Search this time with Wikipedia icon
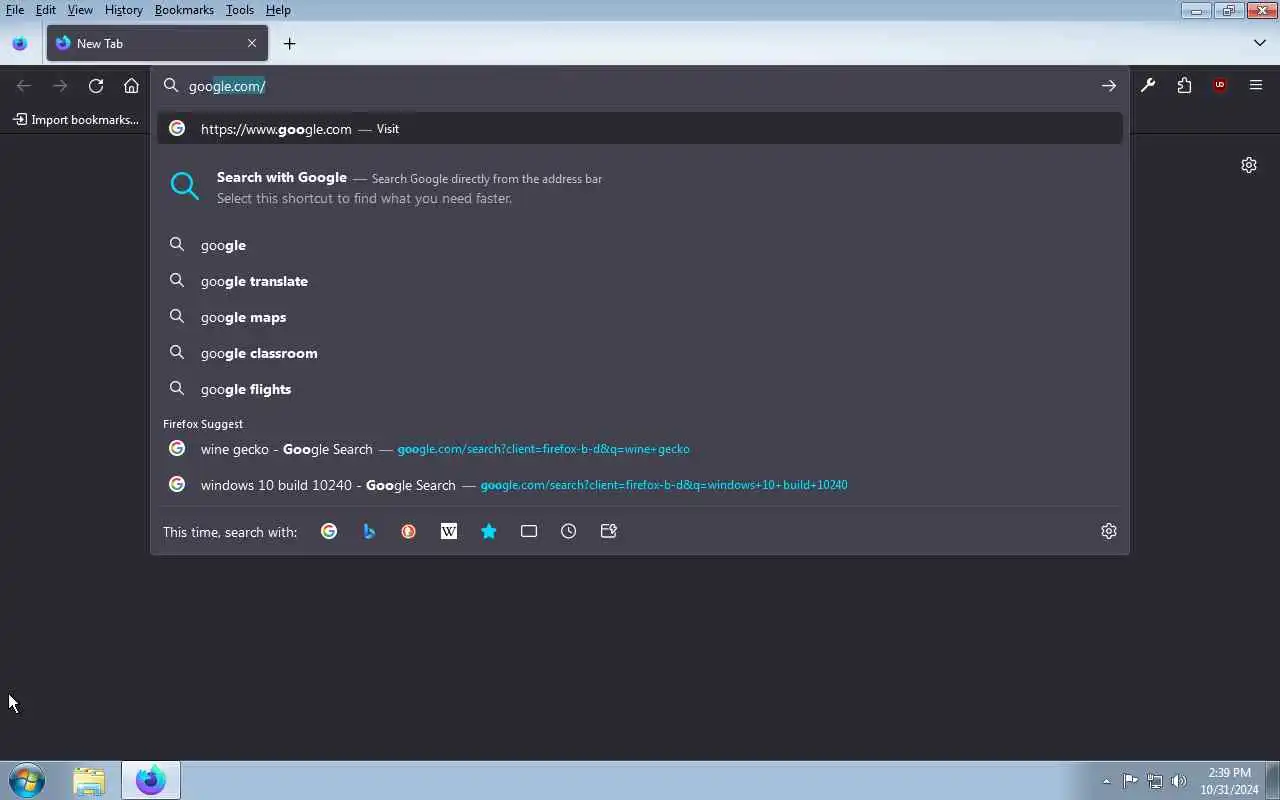Screen dimensions: 1280x800 tap(449, 531)
